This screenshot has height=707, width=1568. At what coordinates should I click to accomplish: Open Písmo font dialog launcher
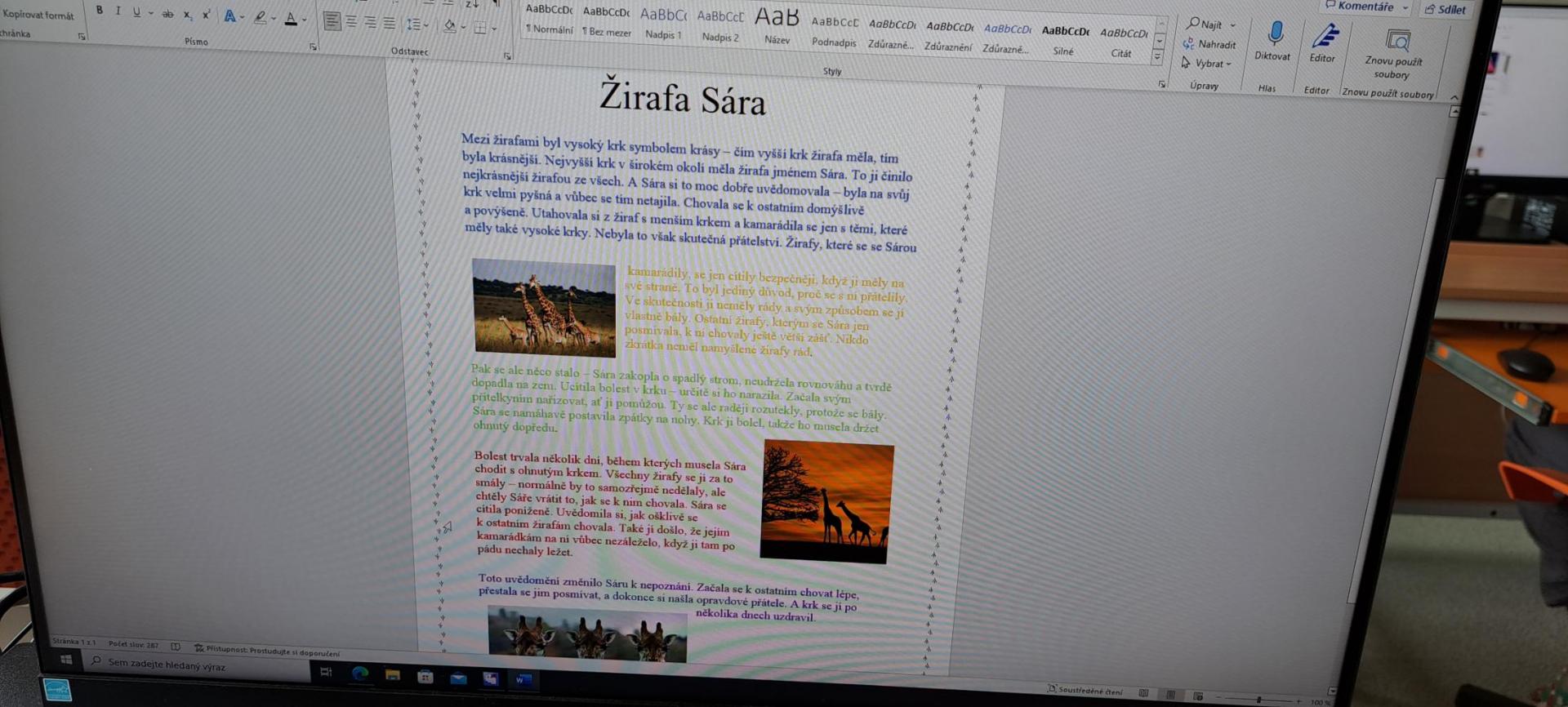[x=314, y=47]
